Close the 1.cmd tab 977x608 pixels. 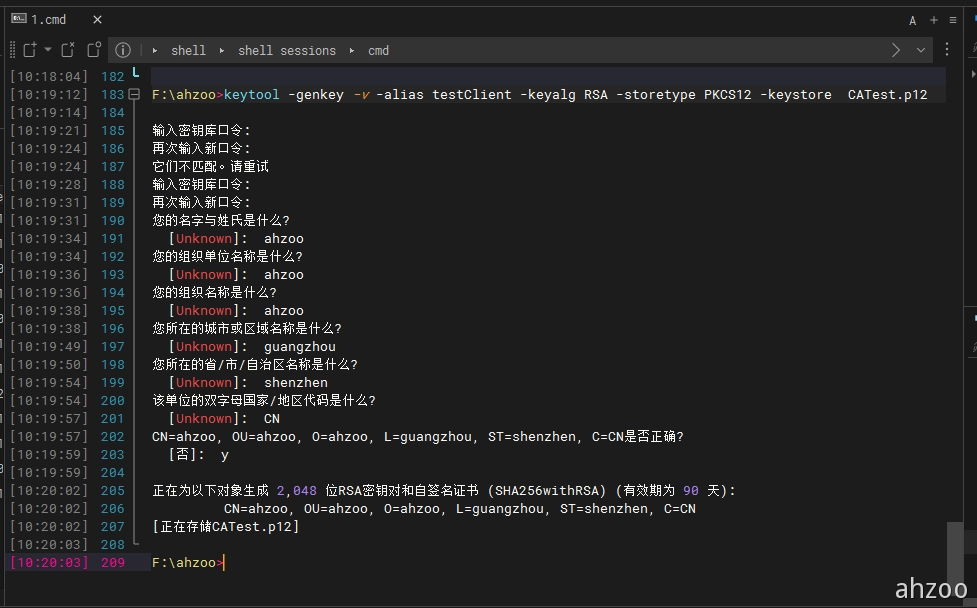coord(97,19)
